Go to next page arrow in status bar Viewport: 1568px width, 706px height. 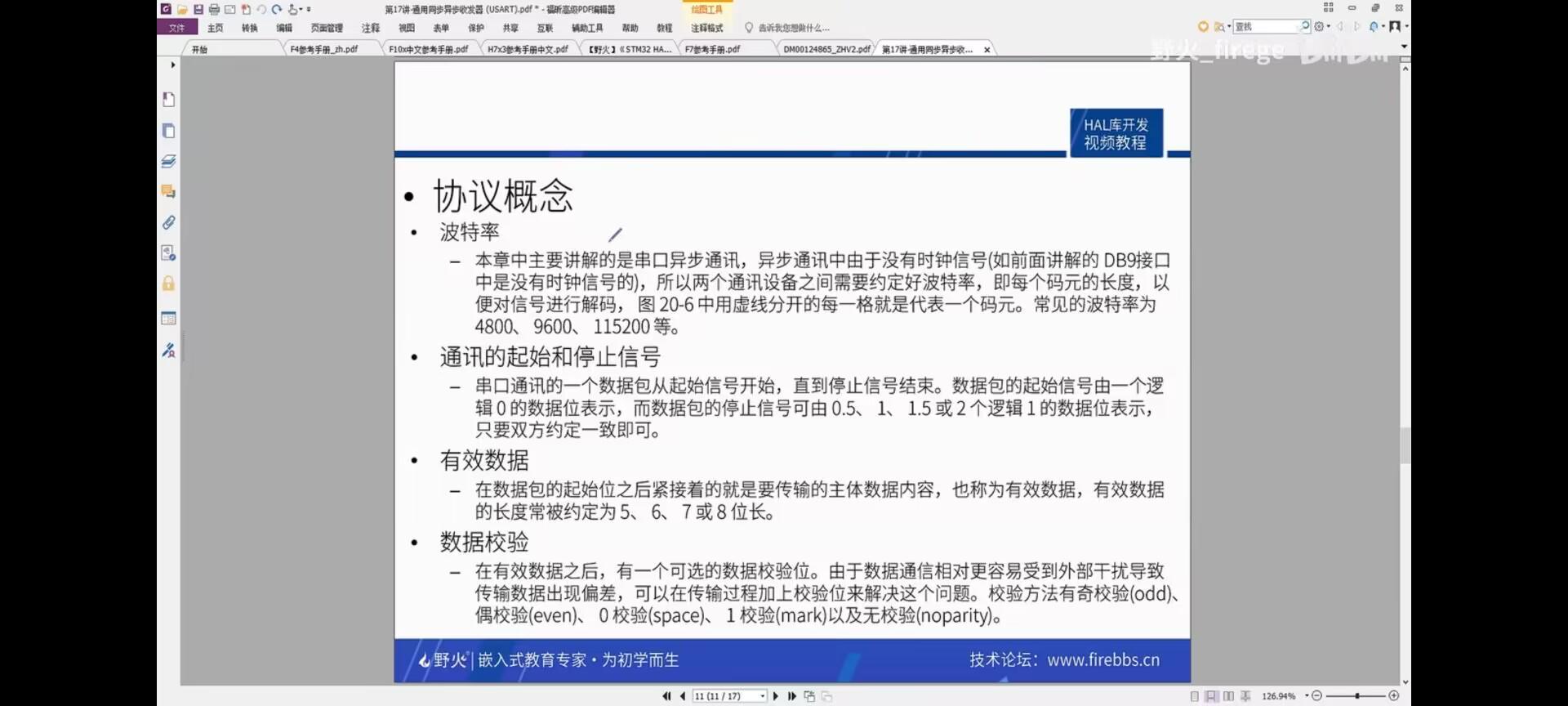(x=776, y=696)
